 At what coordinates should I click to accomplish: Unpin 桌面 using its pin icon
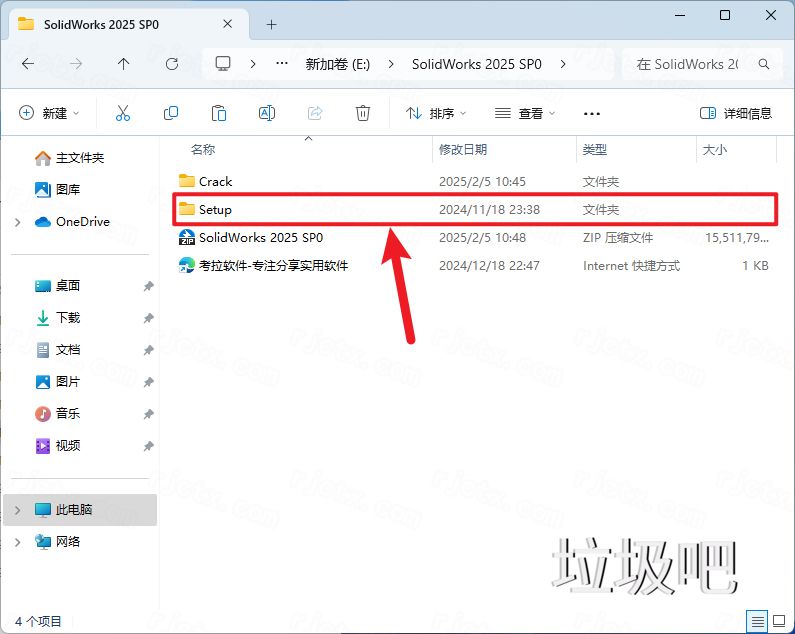click(148, 286)
